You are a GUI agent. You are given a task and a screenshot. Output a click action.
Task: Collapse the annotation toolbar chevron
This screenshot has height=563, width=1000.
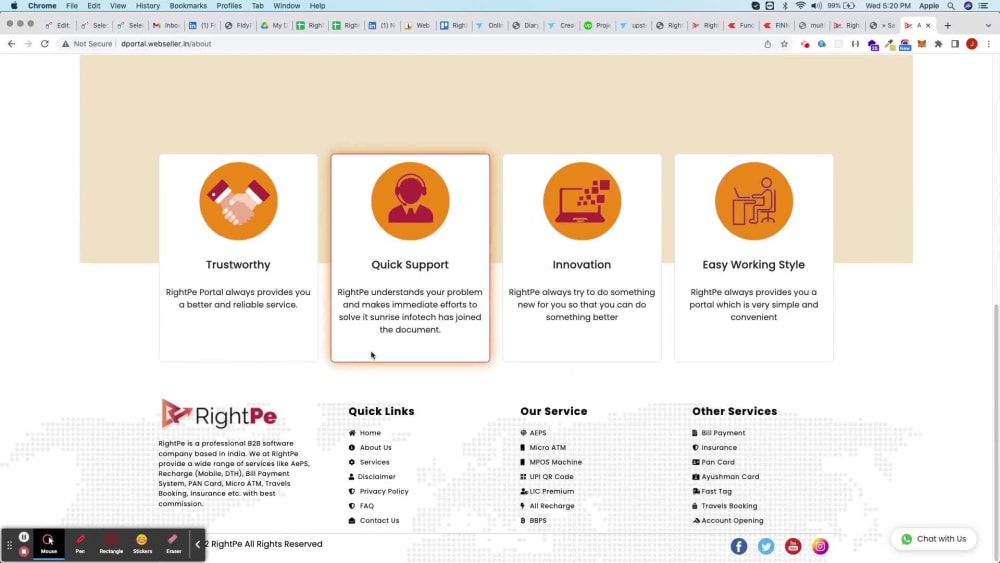198,544
